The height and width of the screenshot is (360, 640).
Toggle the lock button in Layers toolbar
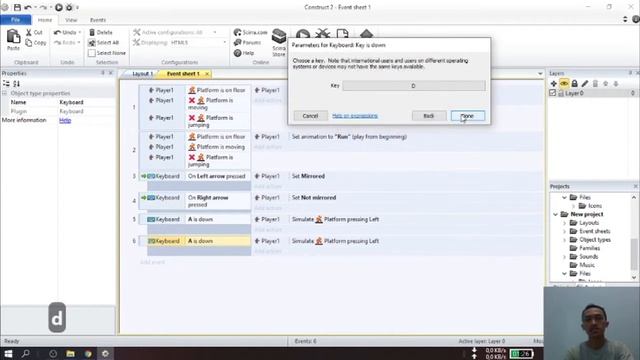point(574,83)
